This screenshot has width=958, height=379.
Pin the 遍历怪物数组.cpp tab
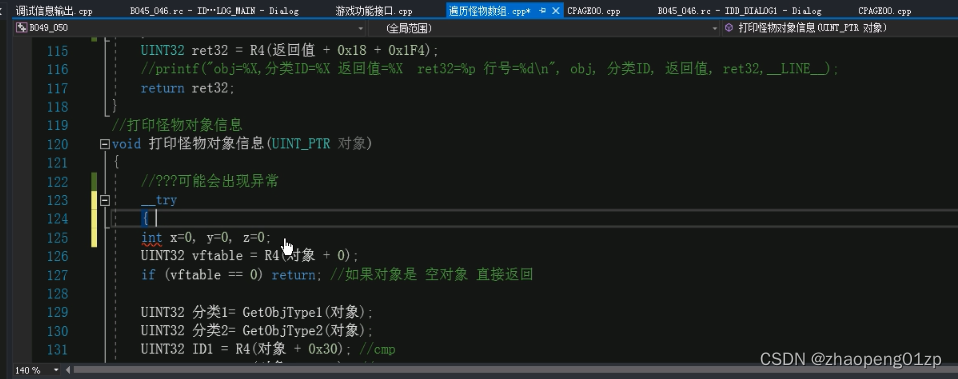[x=543, y=11]
